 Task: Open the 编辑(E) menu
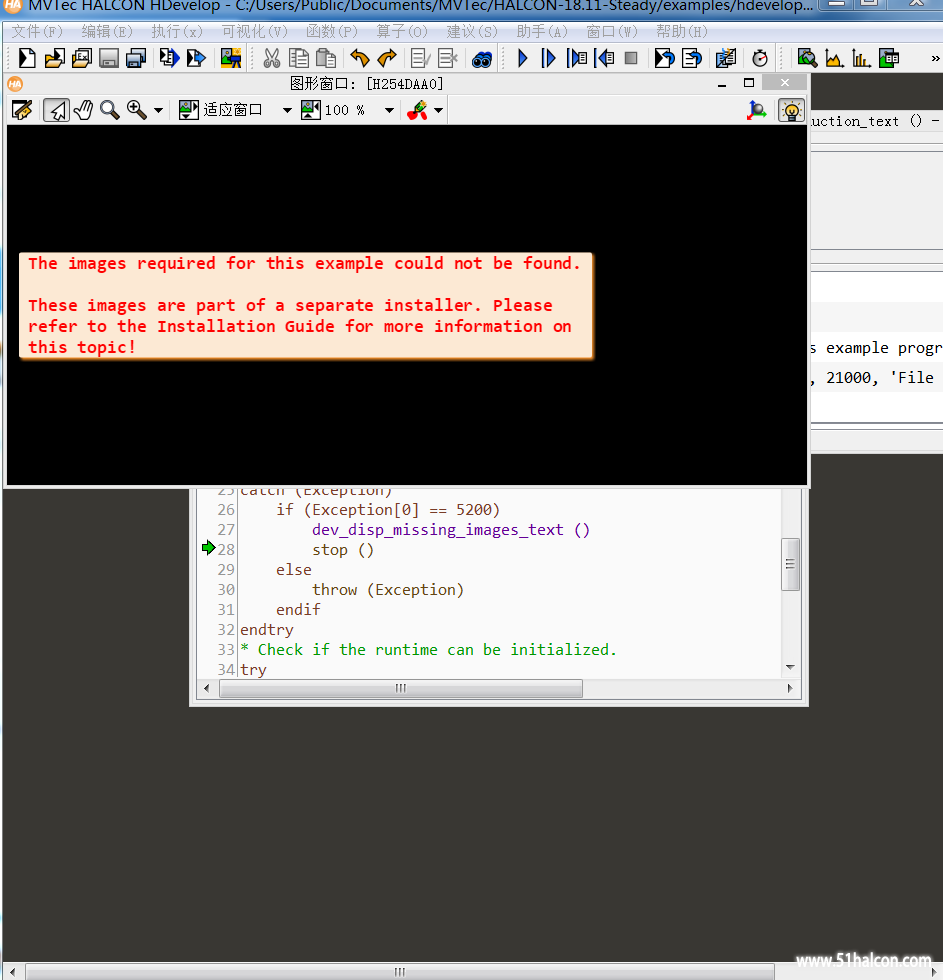click(x=107, y=31)
